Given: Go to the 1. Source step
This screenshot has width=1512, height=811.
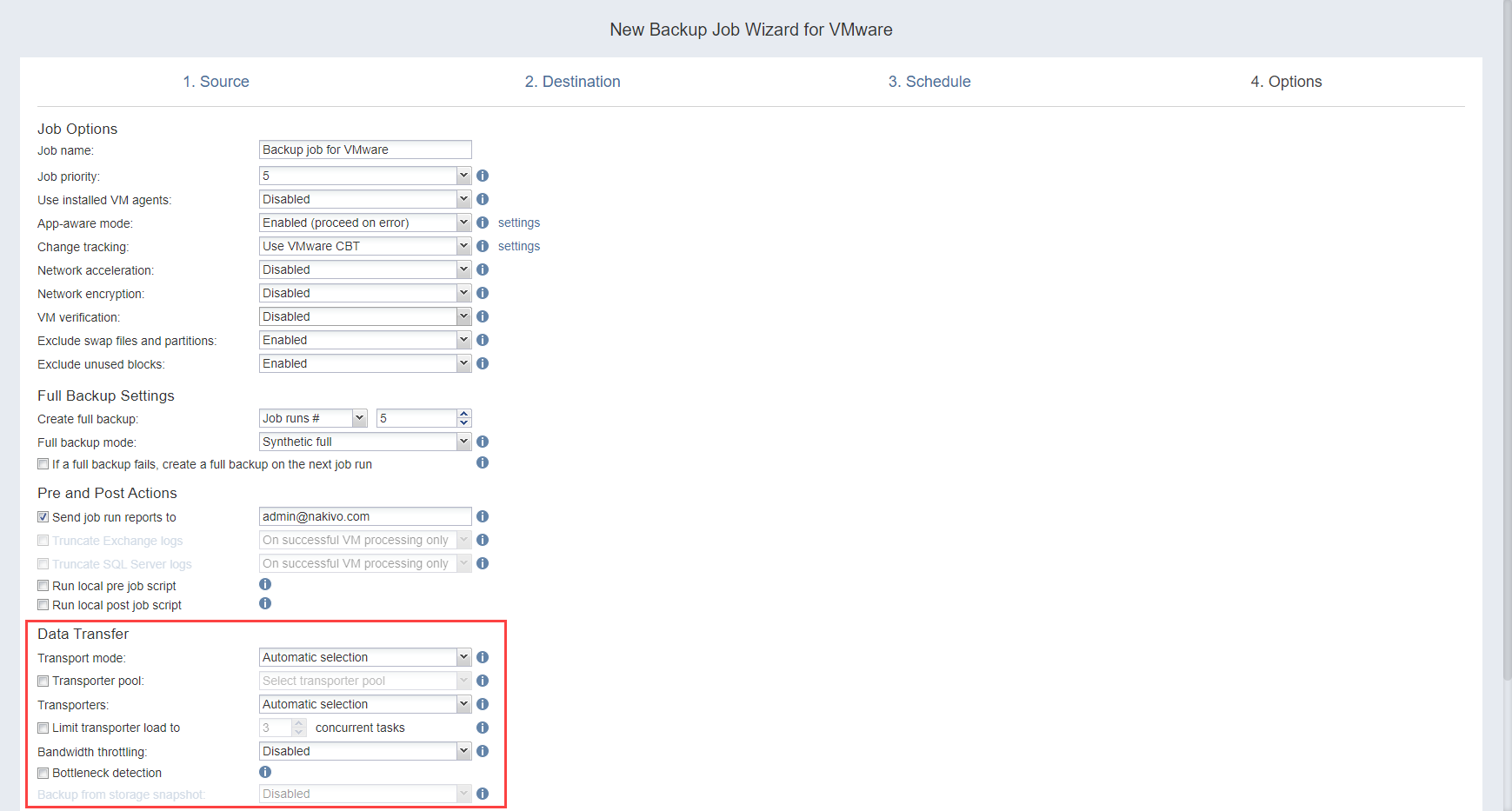Looking at the screenshot, I should 216,82.
